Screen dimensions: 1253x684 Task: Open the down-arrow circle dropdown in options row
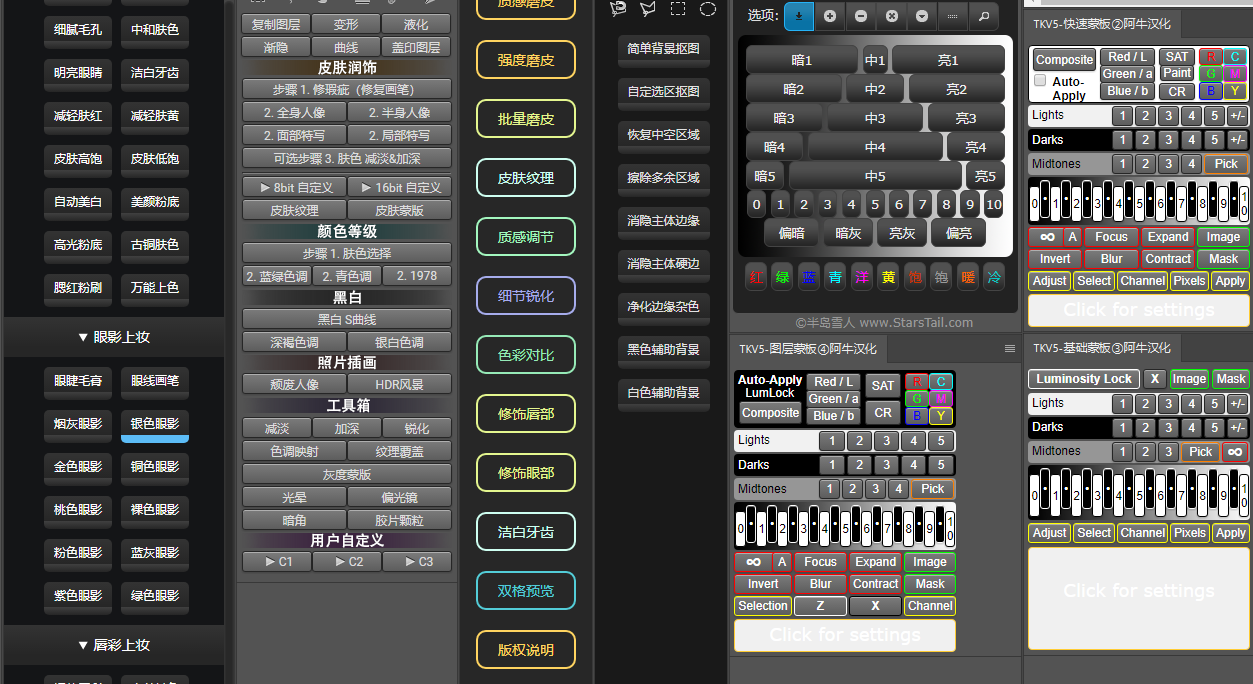pyautogui.click(x=922, y=16)
